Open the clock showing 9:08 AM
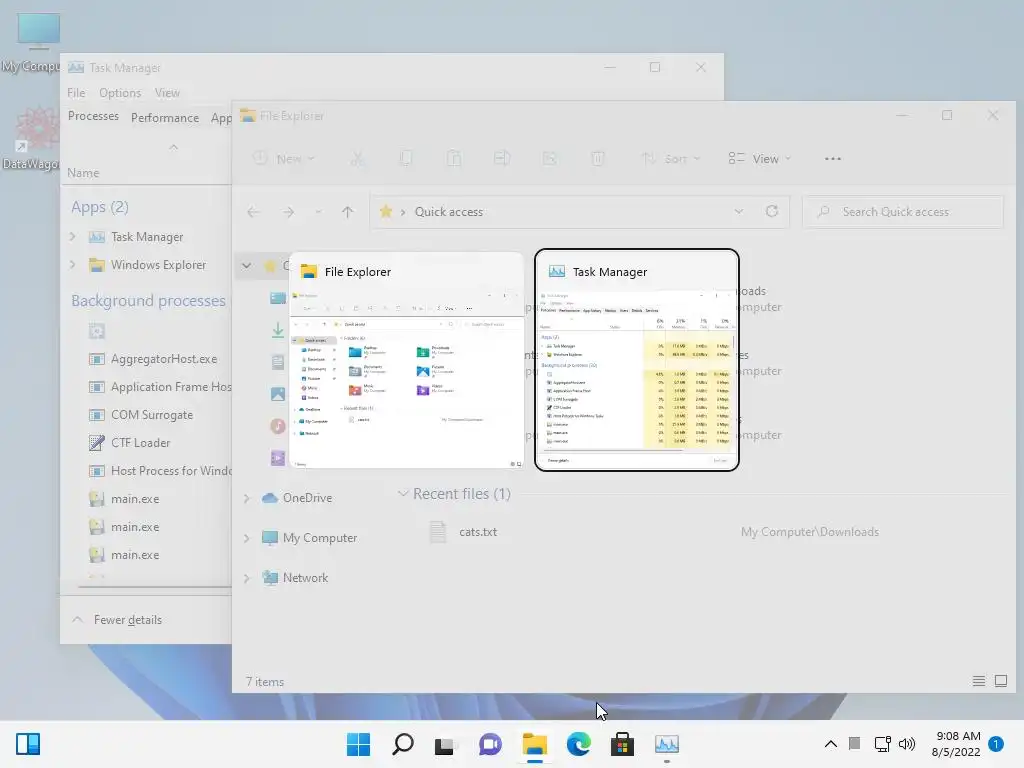The width and height of the screenshot is (1024, 768). 957,744
